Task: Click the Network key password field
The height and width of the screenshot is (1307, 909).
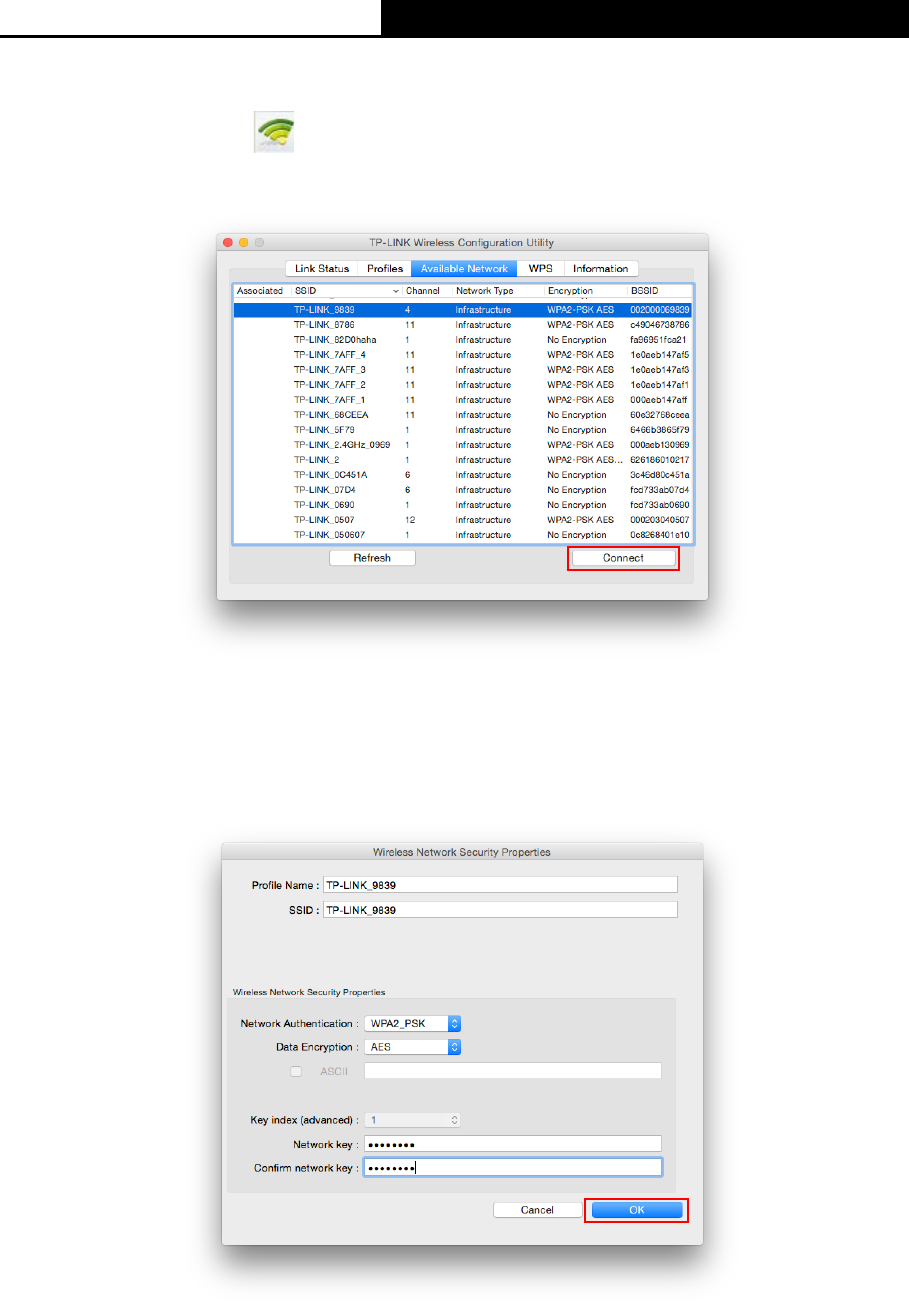Action: pyautogui.click(x=513, y=1144)
